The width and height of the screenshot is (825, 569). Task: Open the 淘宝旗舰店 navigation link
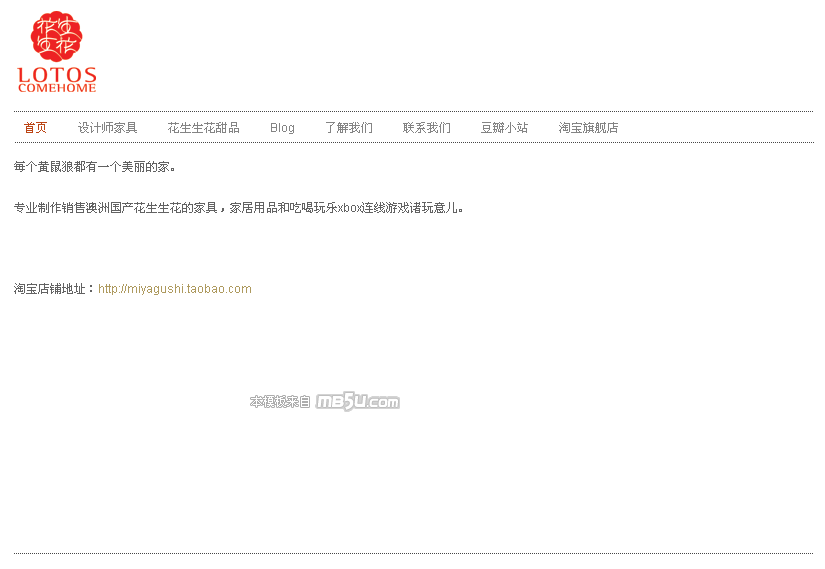click(x=588, y=128)
